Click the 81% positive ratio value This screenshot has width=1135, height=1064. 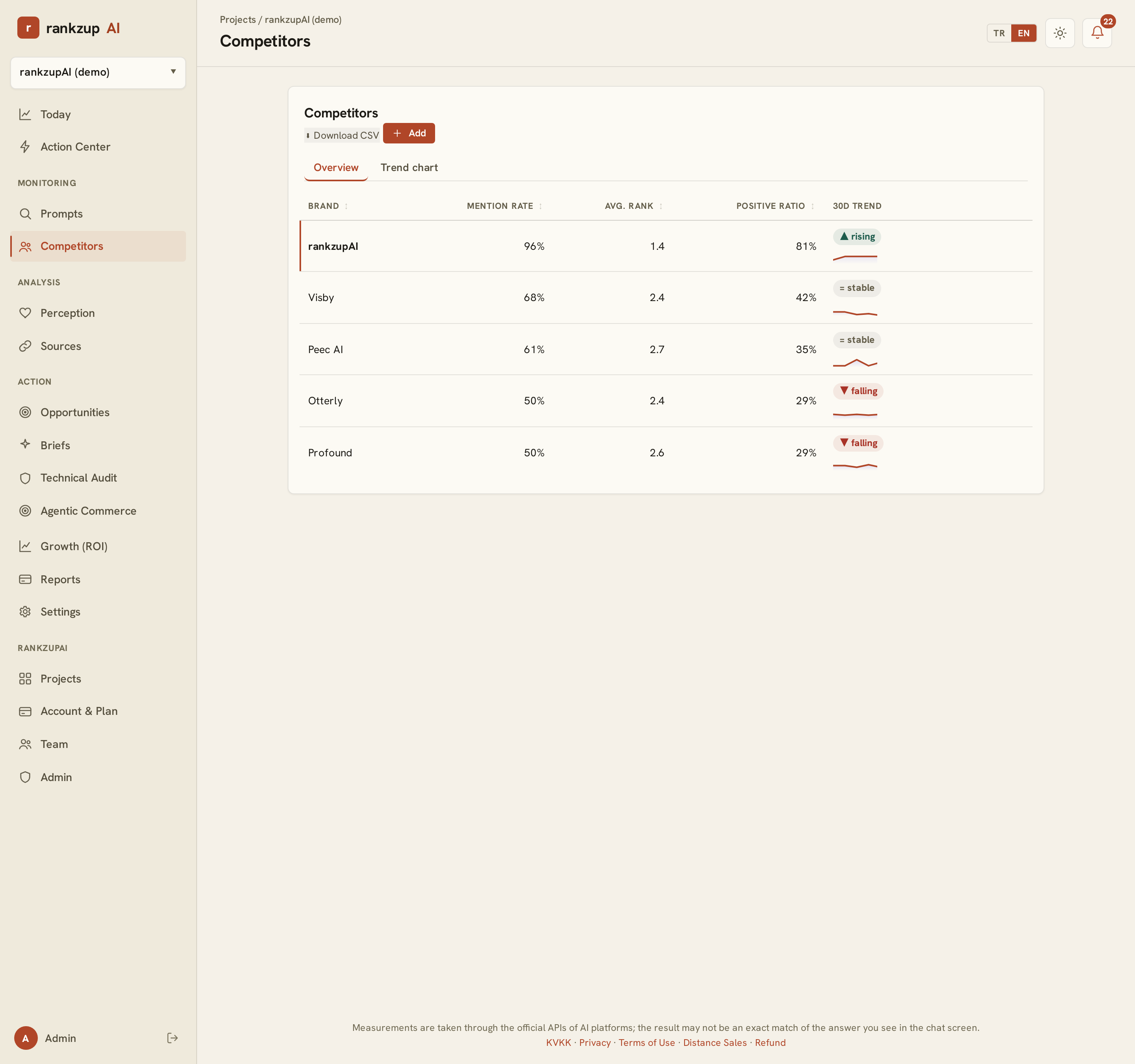coord(806,246)
